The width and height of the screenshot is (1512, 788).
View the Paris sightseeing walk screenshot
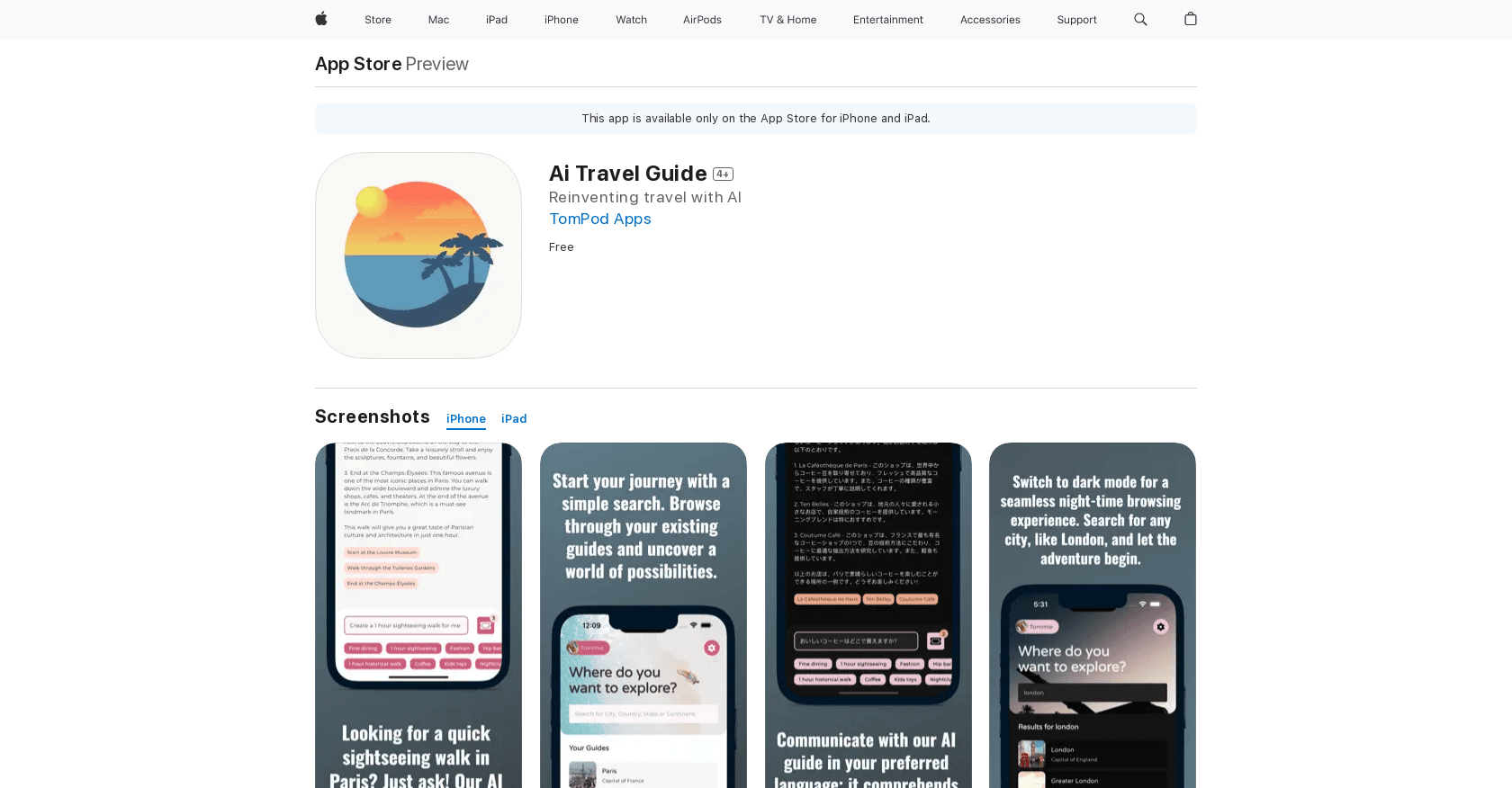(418, 615)
